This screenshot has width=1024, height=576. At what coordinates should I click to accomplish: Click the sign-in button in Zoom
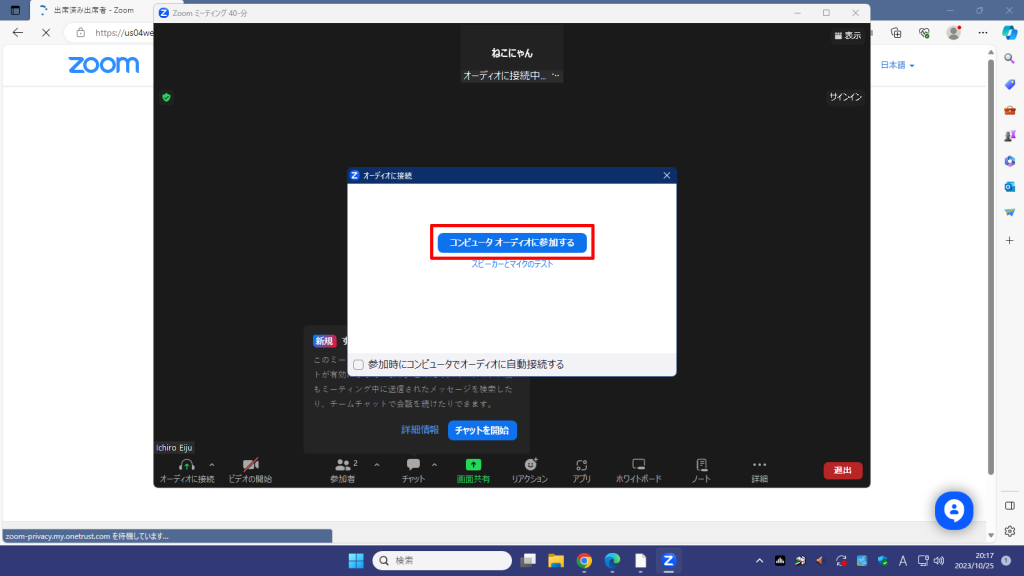click(846, 97)
